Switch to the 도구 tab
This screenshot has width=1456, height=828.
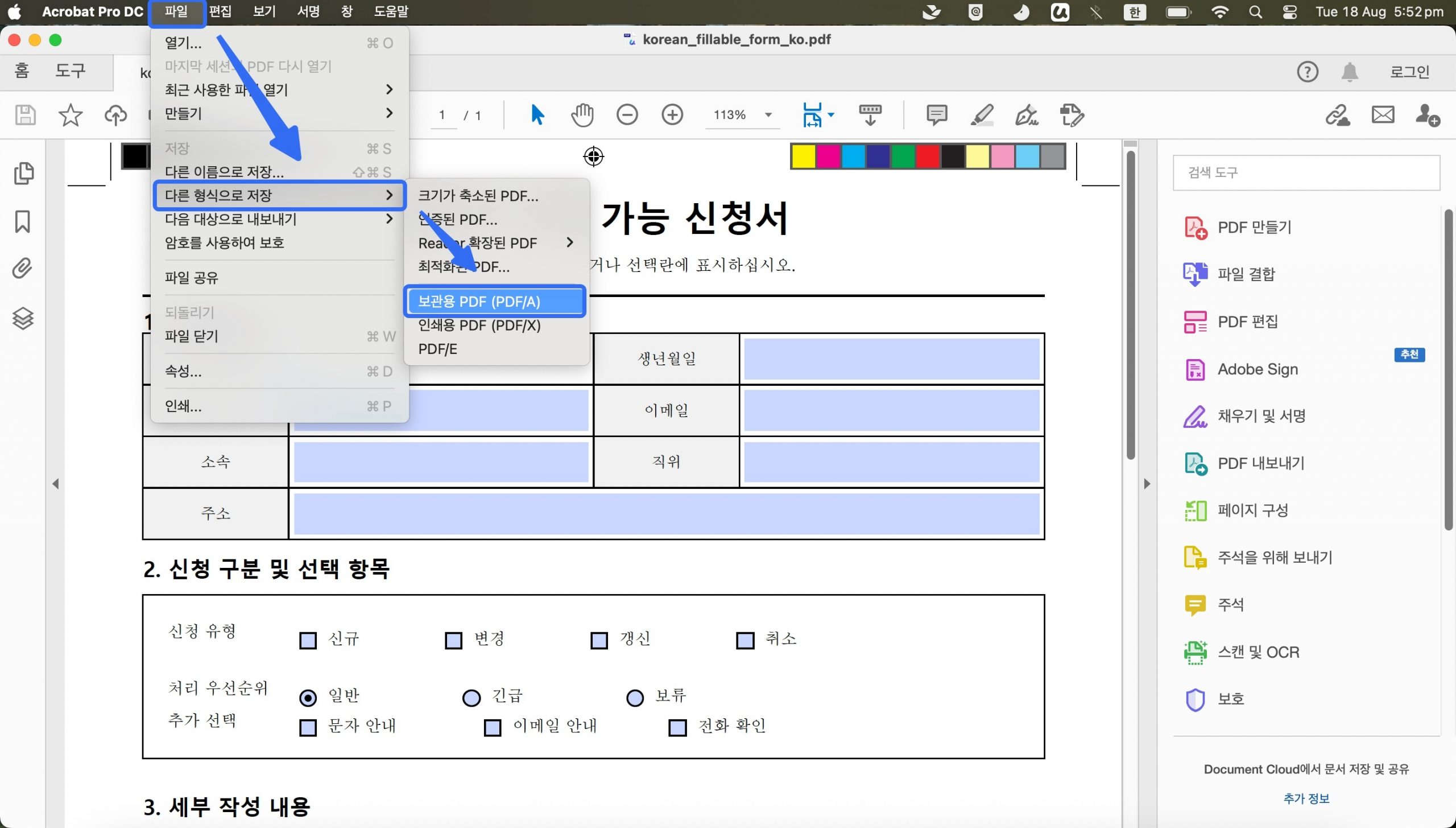point(70,71)
